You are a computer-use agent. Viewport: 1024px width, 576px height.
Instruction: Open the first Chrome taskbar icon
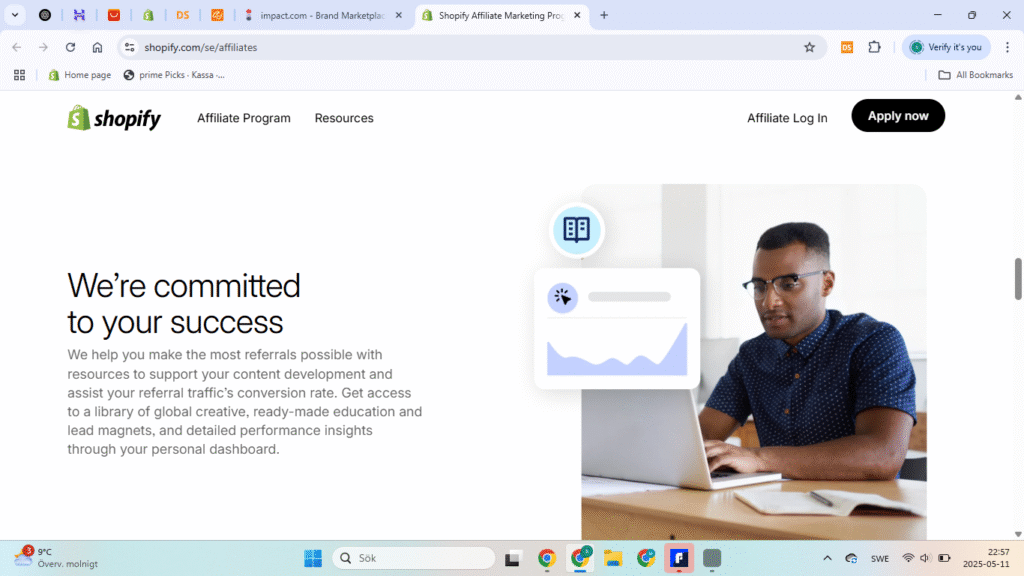(547, 558)
